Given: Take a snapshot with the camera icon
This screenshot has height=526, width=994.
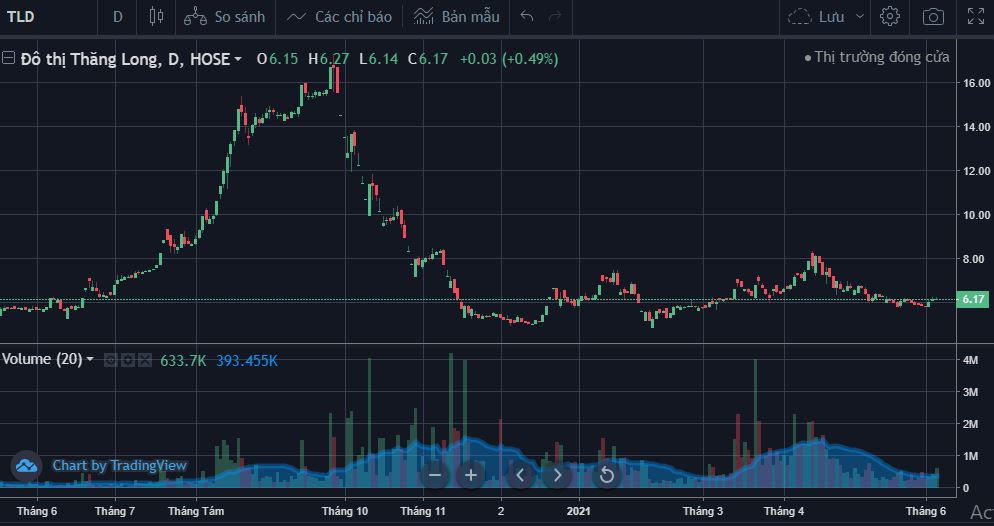Looking at the screenshot, I should (x=933, y=16).
